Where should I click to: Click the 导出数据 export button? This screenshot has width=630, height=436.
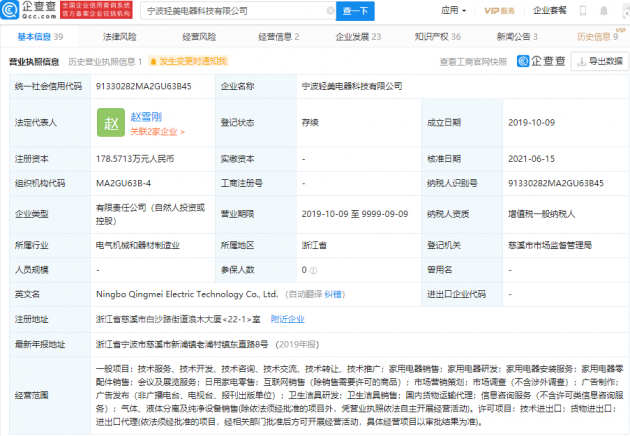tap(600, 61)
